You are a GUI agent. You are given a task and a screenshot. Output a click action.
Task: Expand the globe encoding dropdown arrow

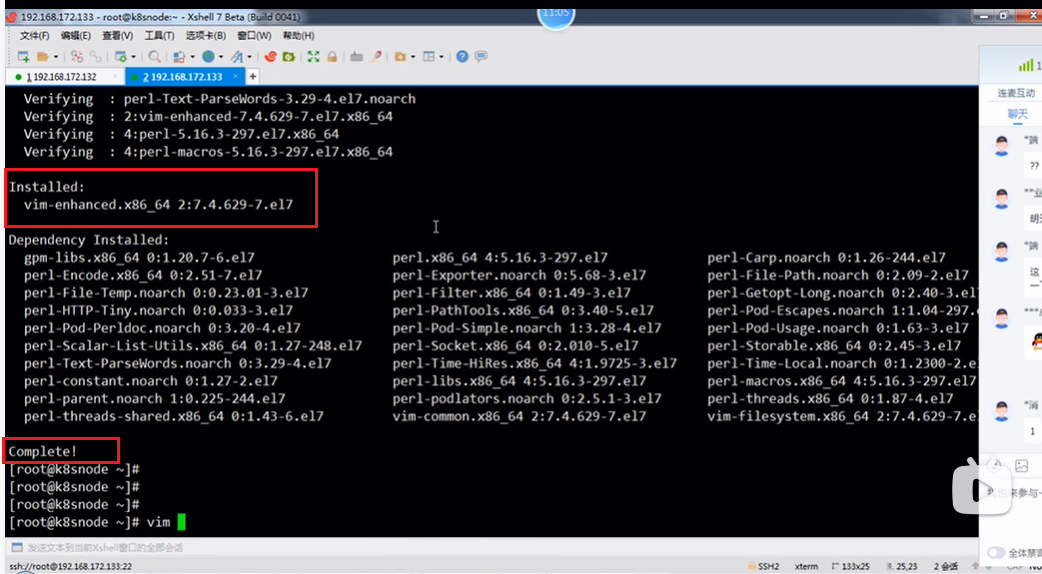pos(221,56)
